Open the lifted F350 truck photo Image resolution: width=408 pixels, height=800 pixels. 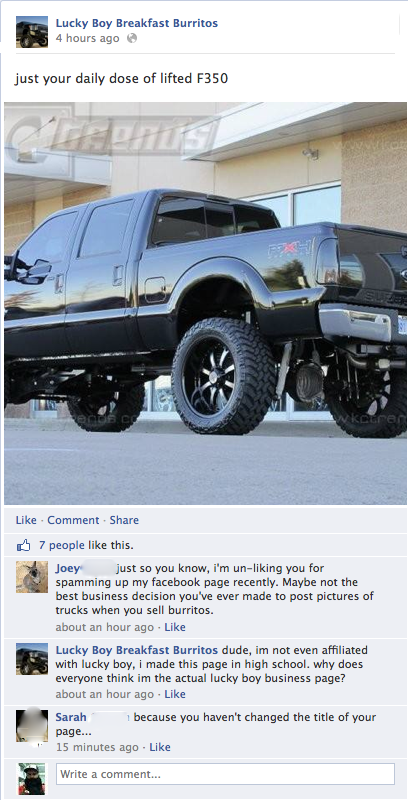point(206,303)
